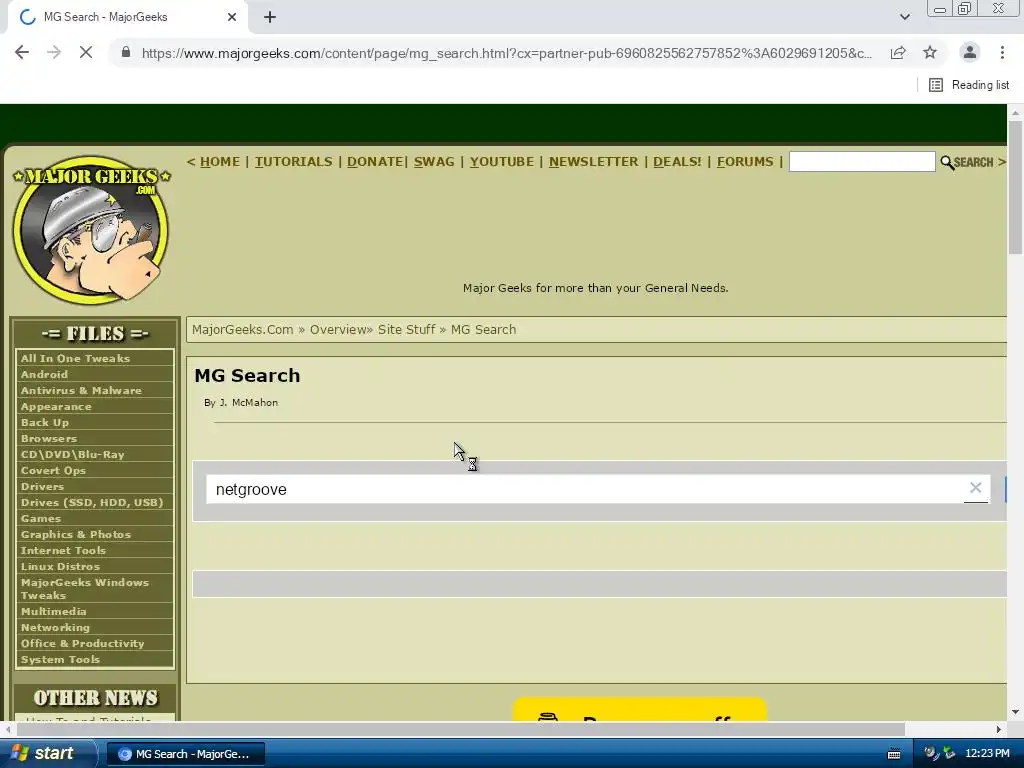
Task: Select the MG Search - MajorGeeks tab
Action: 127,18
